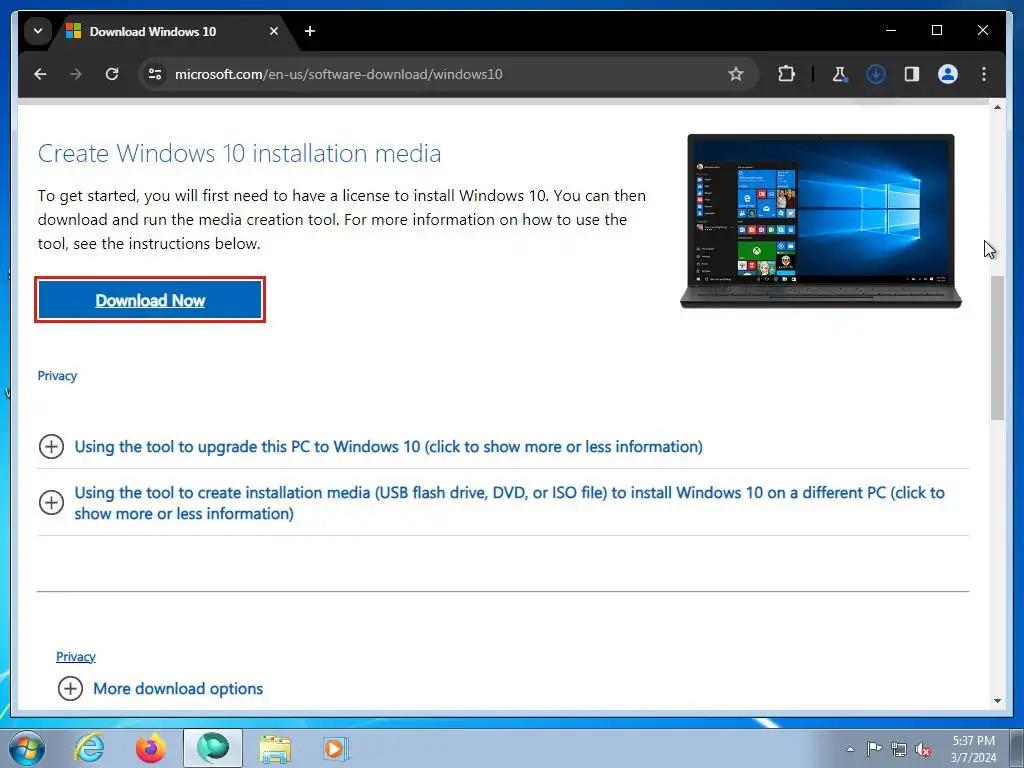Image resolution: width=1024 pixels, height=768 pixels.
Task: Open 'Using the tool to create installation media' link
Action: (509, 503)
